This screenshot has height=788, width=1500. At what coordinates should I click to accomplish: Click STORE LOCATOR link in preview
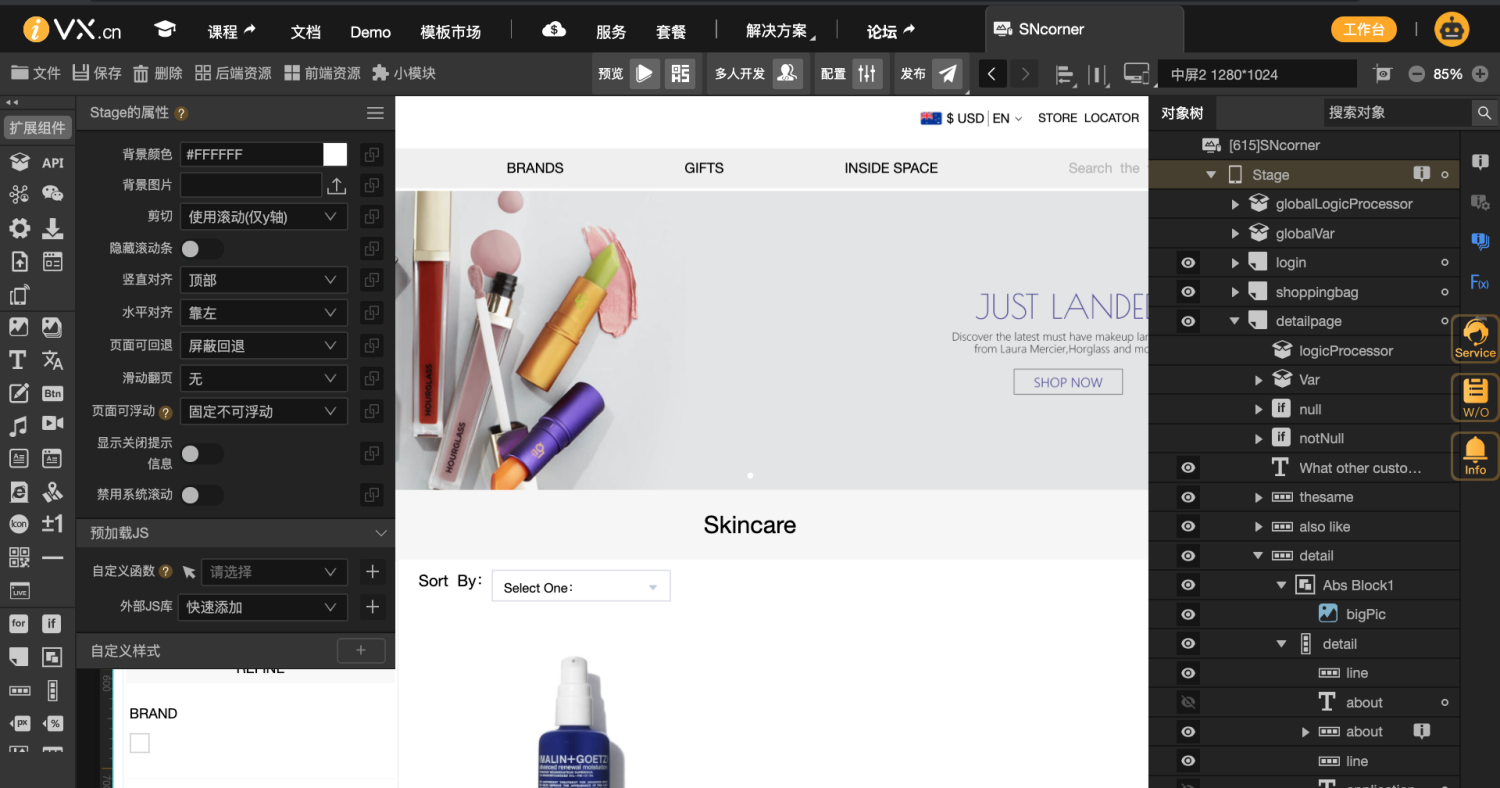click(1088, 118)
